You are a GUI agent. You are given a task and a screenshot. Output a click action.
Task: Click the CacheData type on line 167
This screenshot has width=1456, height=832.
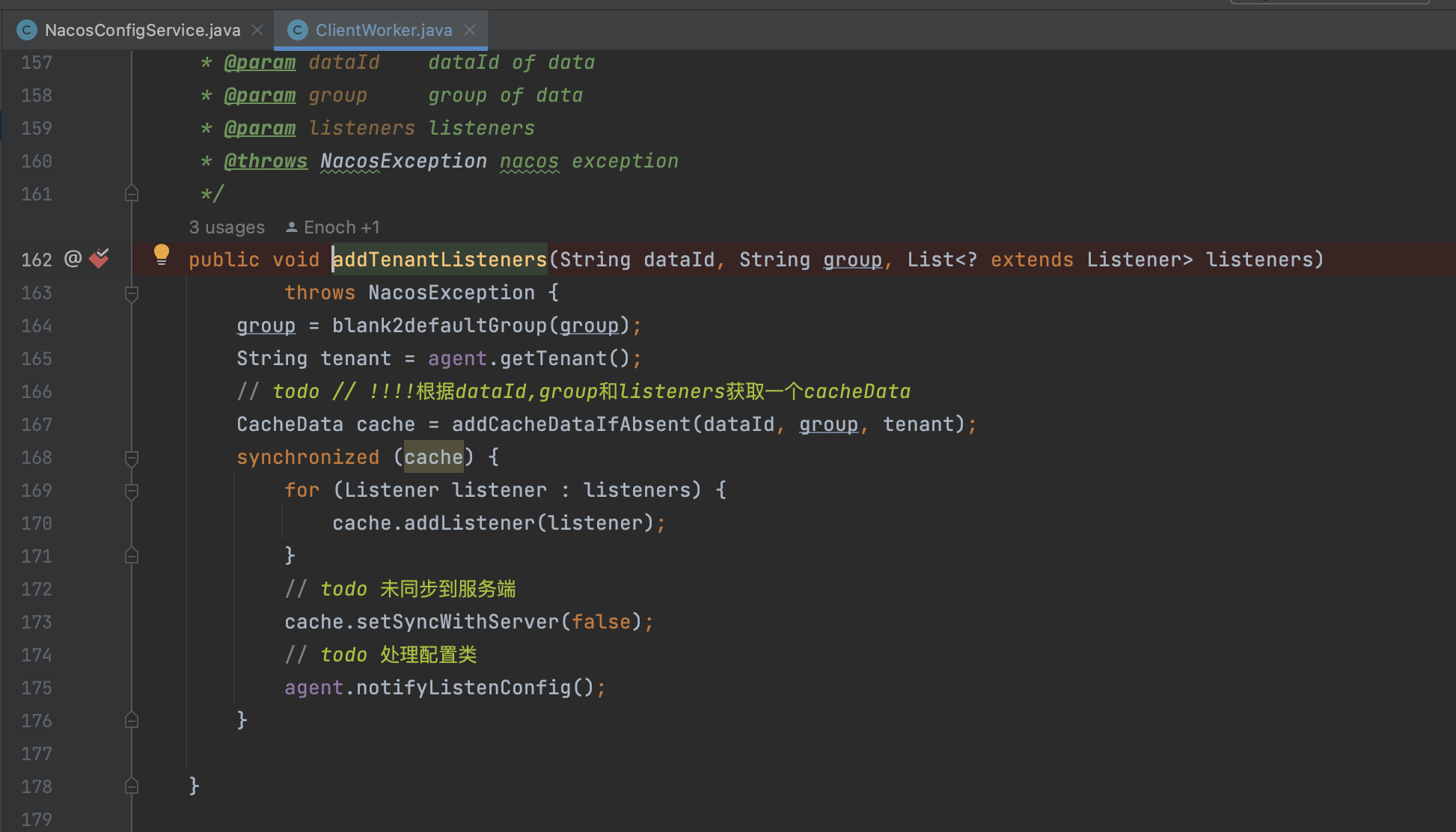pyautogui.click(x=290, y=424)
